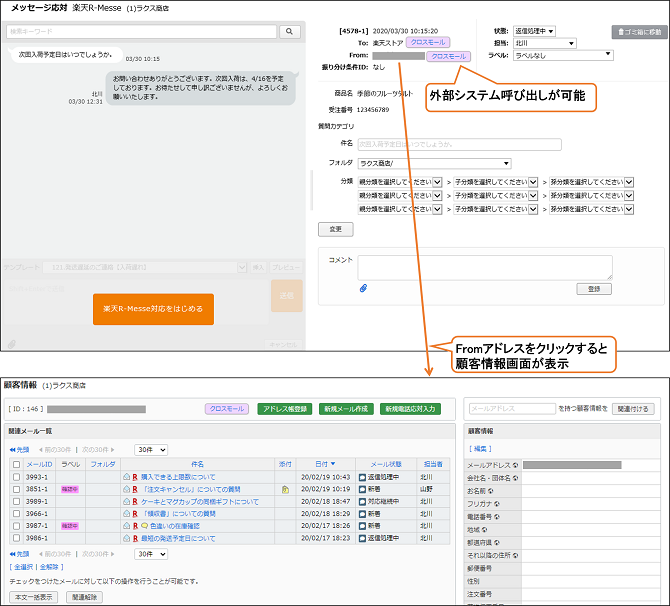Open the フォルダ dropdown ラクス商店/
The image size is (670, 606).
click(435, 163)
